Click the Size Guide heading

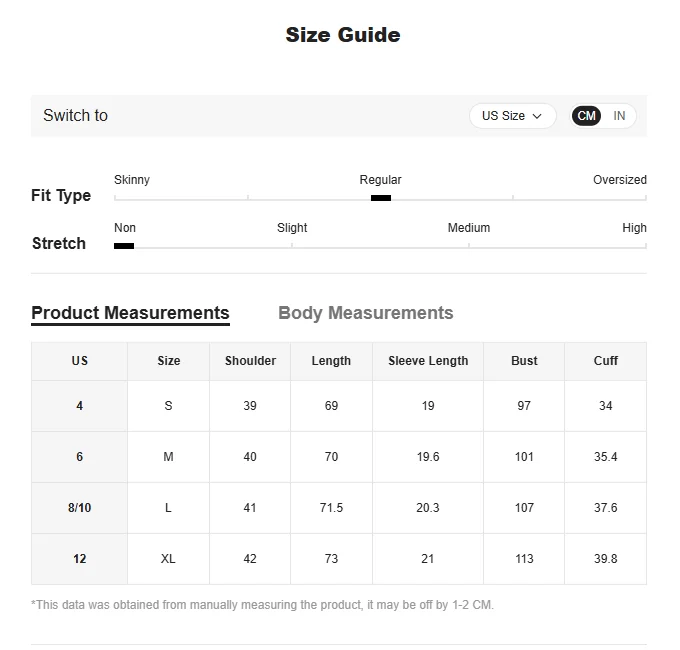tap(343, 35)
